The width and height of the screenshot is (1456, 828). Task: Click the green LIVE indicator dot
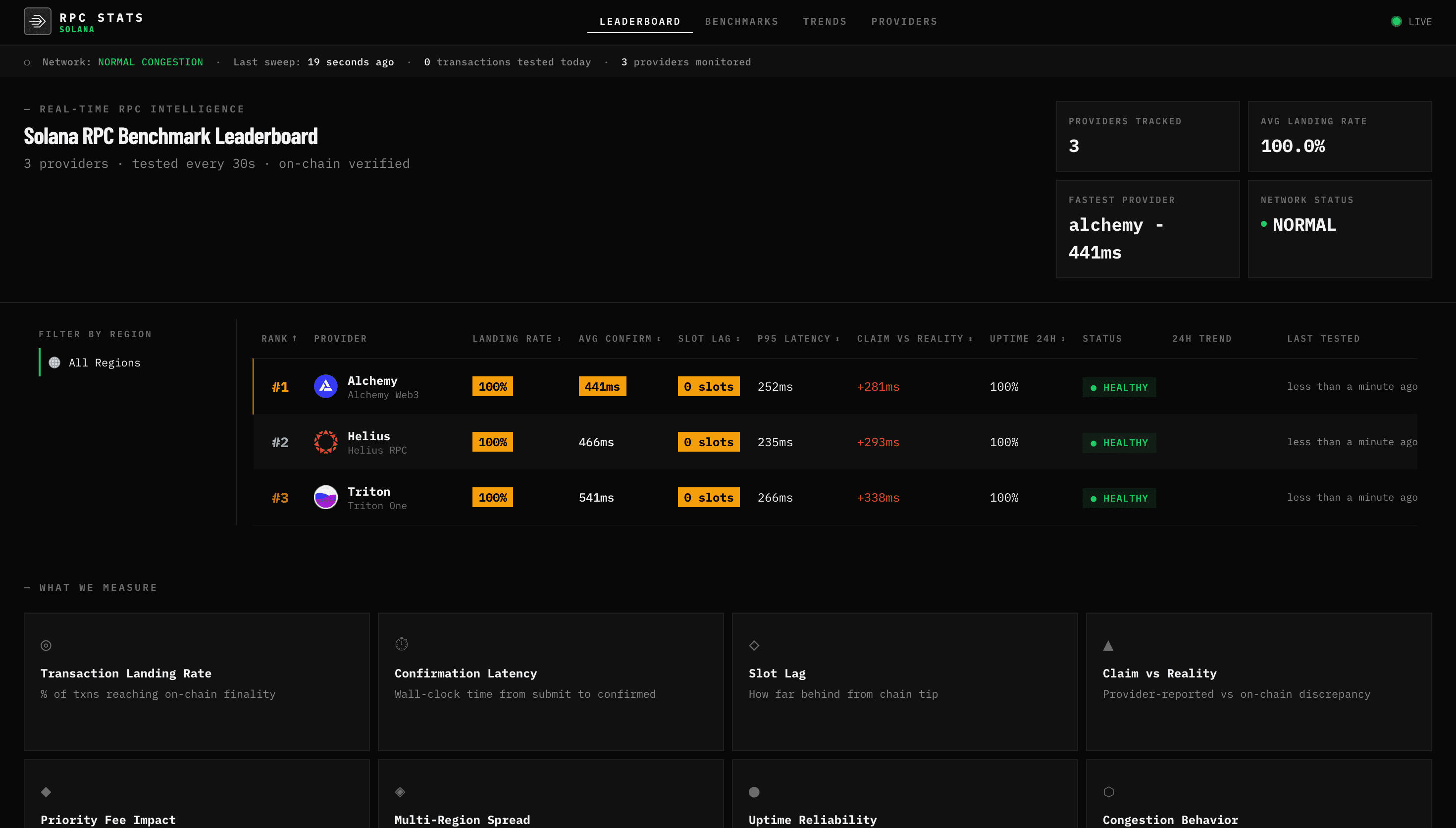pos(1396,22)
